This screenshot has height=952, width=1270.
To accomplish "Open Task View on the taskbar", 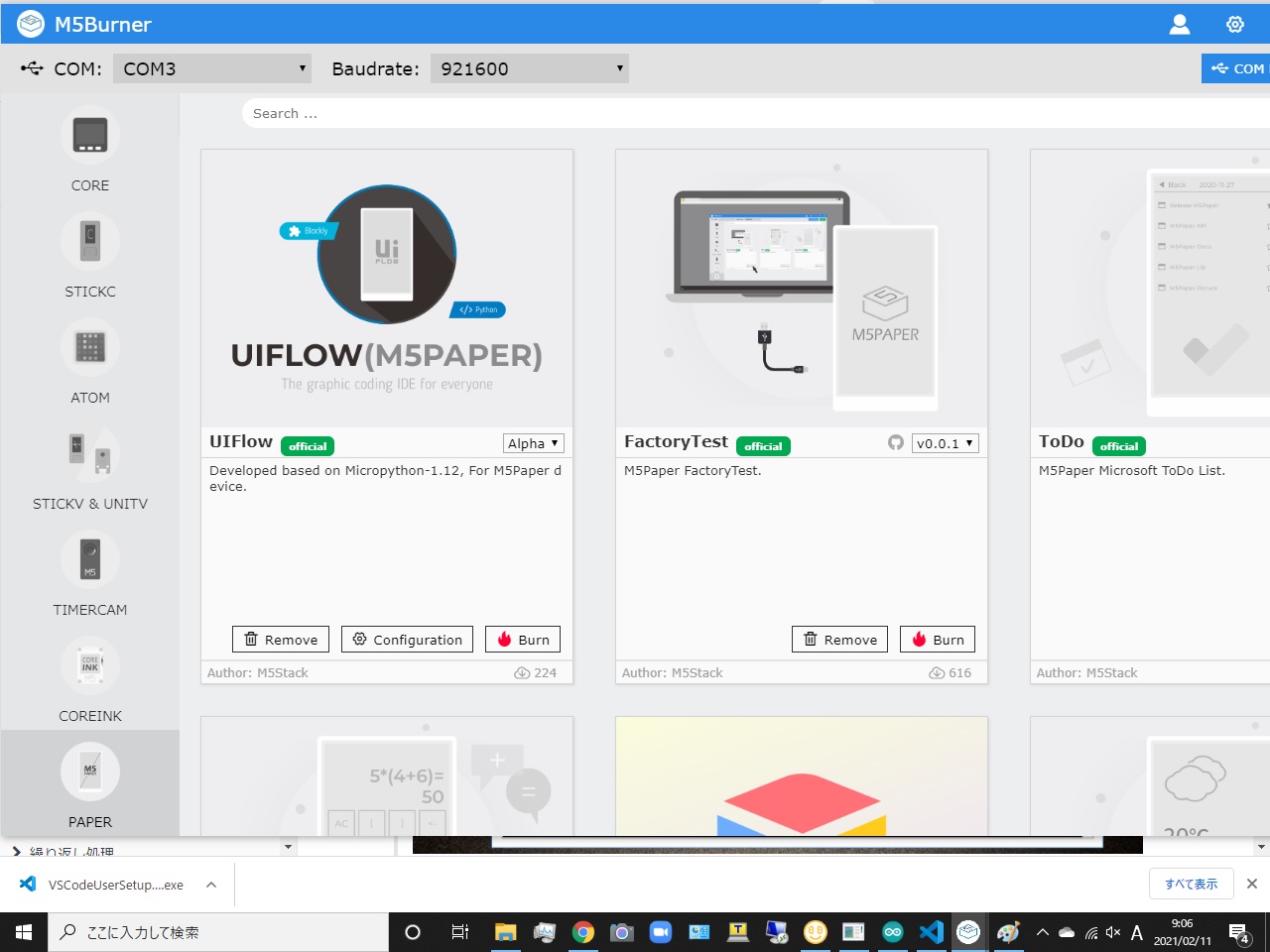I will point(459,932).
